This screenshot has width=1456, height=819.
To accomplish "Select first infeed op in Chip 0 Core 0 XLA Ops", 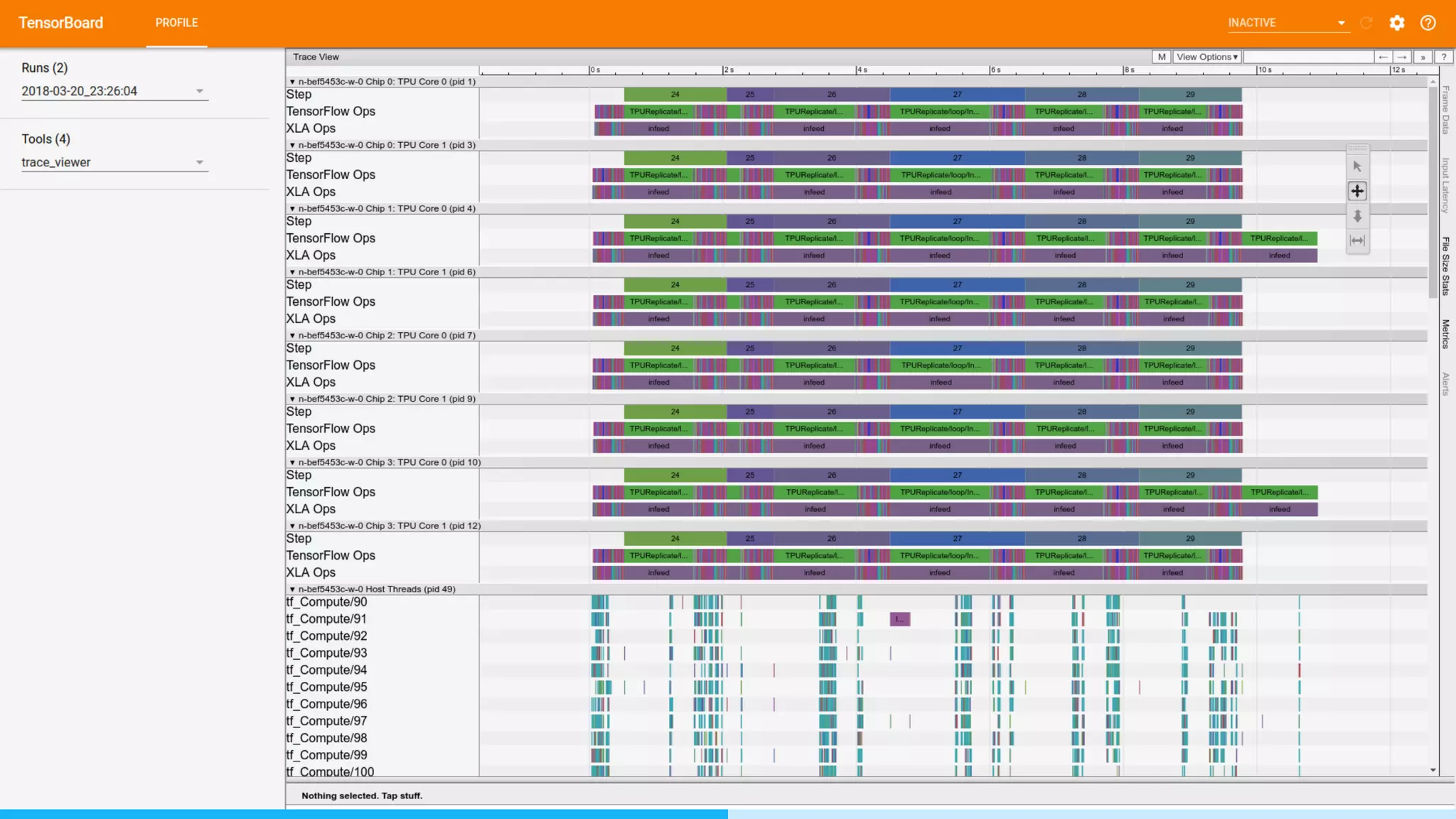I will coord(658,129).
